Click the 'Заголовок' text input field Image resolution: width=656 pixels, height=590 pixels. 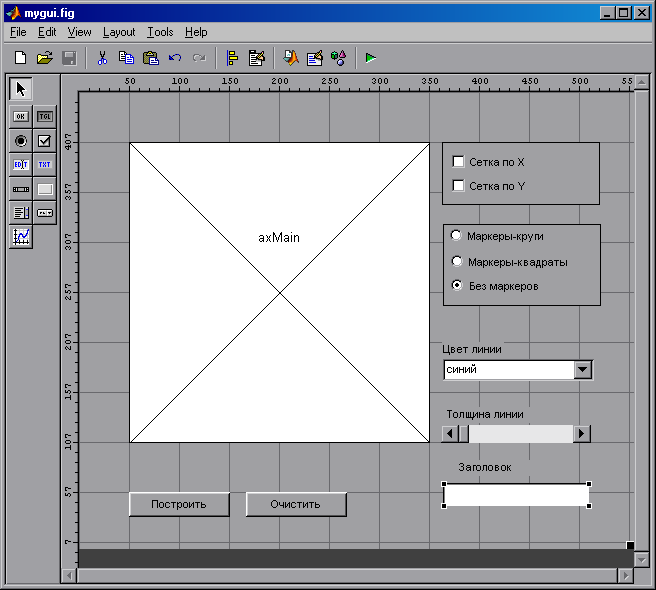516,495
